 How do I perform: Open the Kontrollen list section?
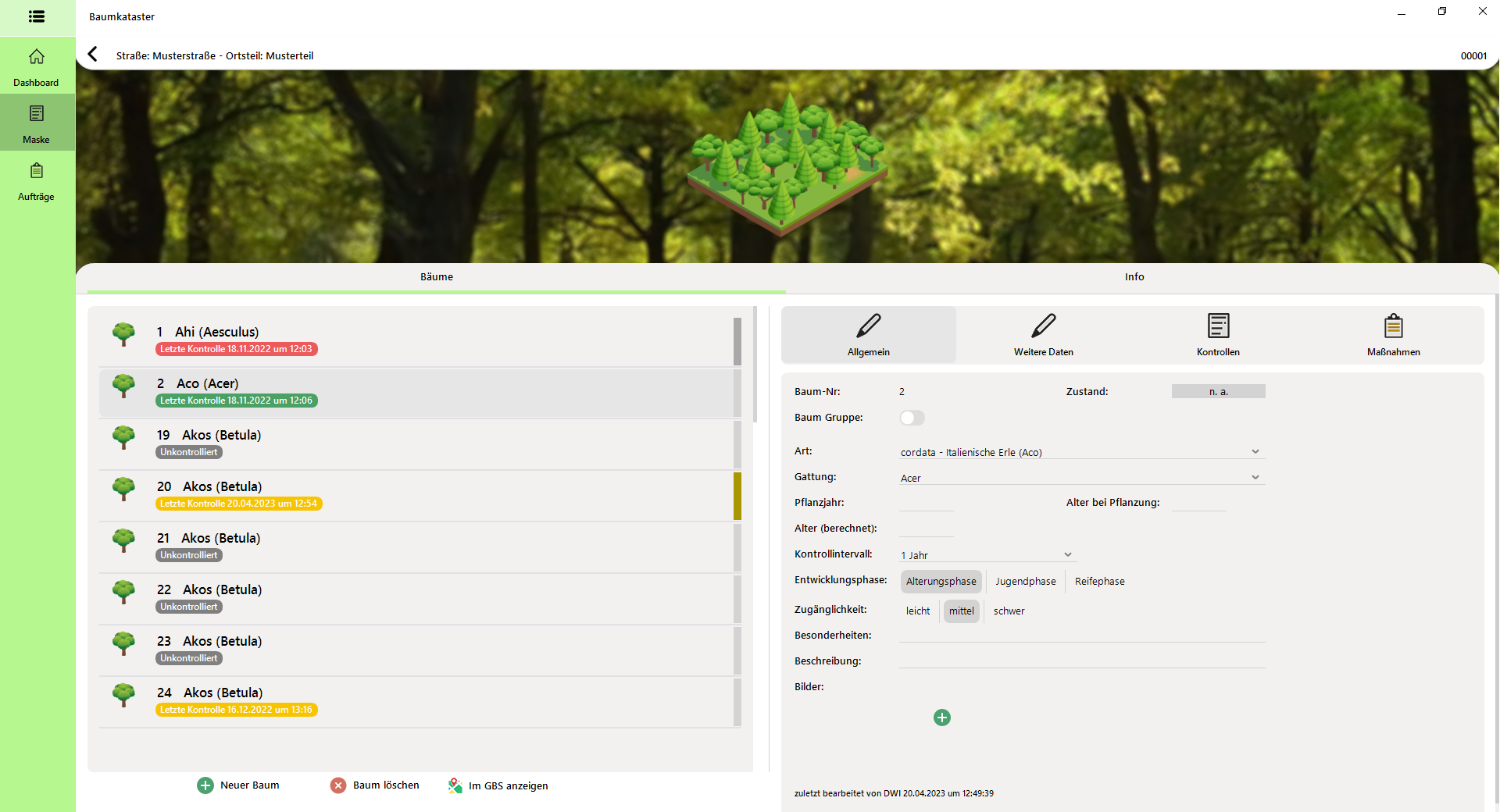click(x=1218, y=335)
